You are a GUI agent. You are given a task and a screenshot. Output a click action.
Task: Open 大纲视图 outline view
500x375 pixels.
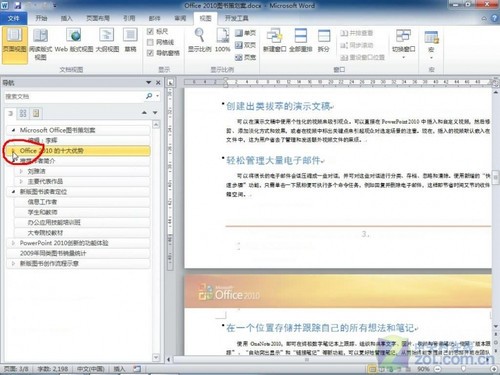coord(107,41)
